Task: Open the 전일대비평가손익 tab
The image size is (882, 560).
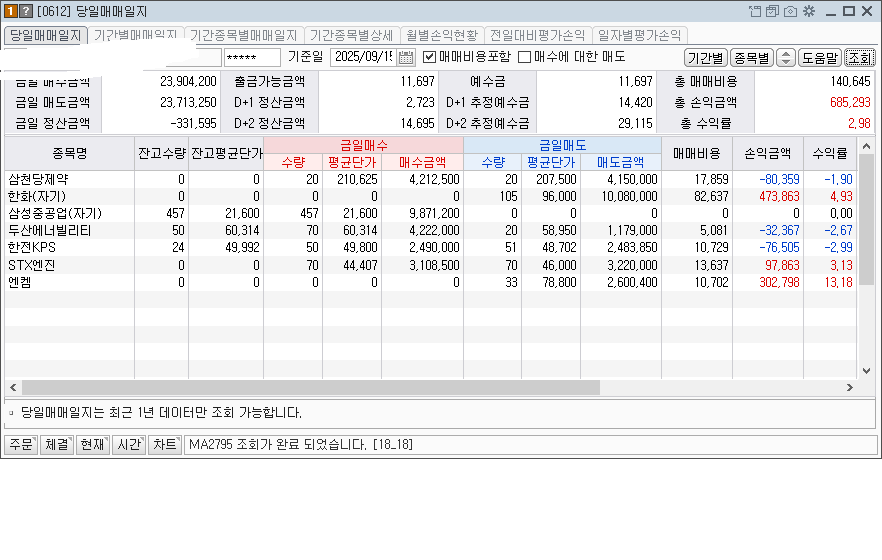Action: [x=538, y=35]
